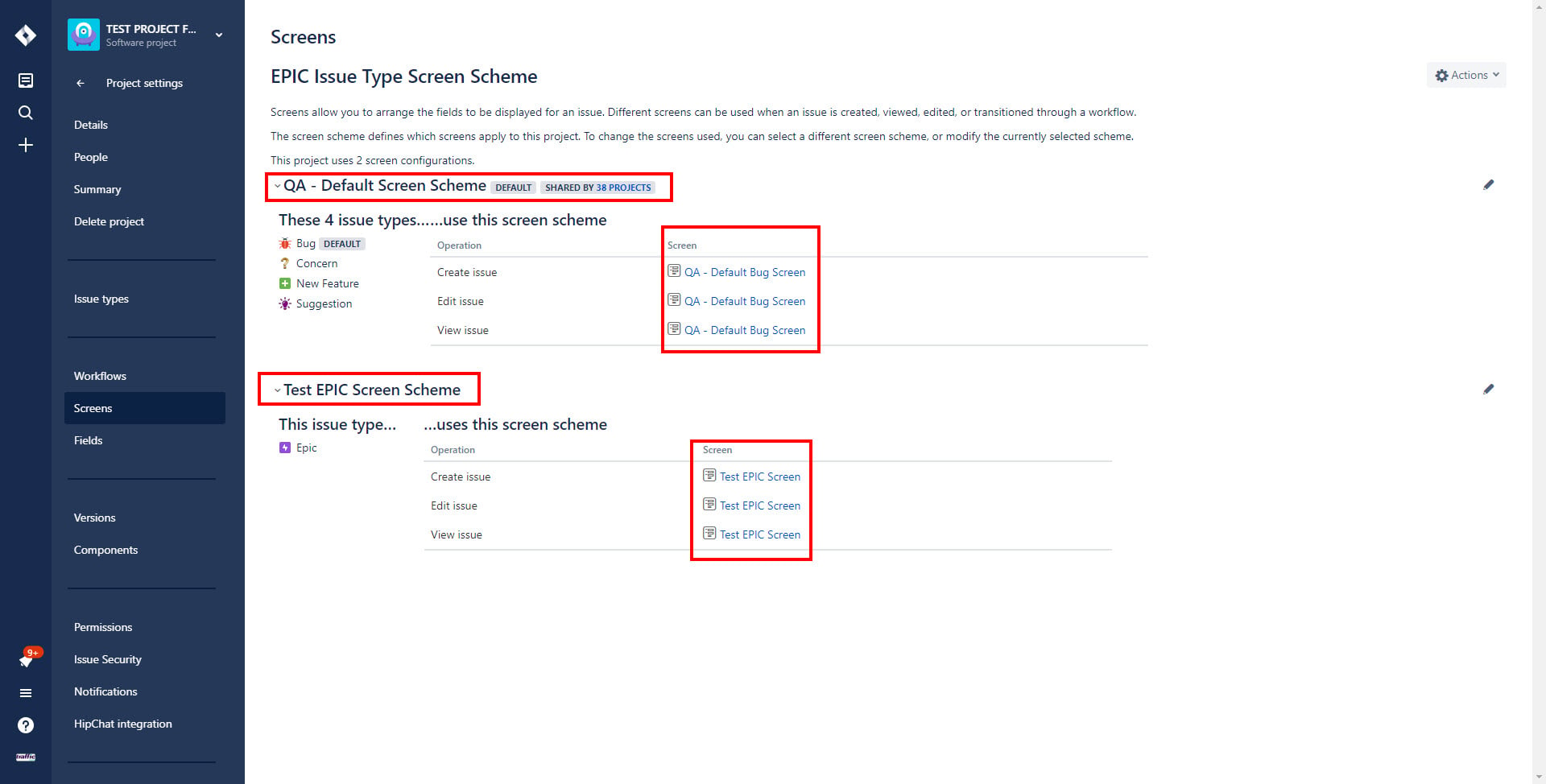This screenshot has height=784, width=1546.
Task: Open Test EPIC Screen for Create issue
Action: (x=760, y=477)
